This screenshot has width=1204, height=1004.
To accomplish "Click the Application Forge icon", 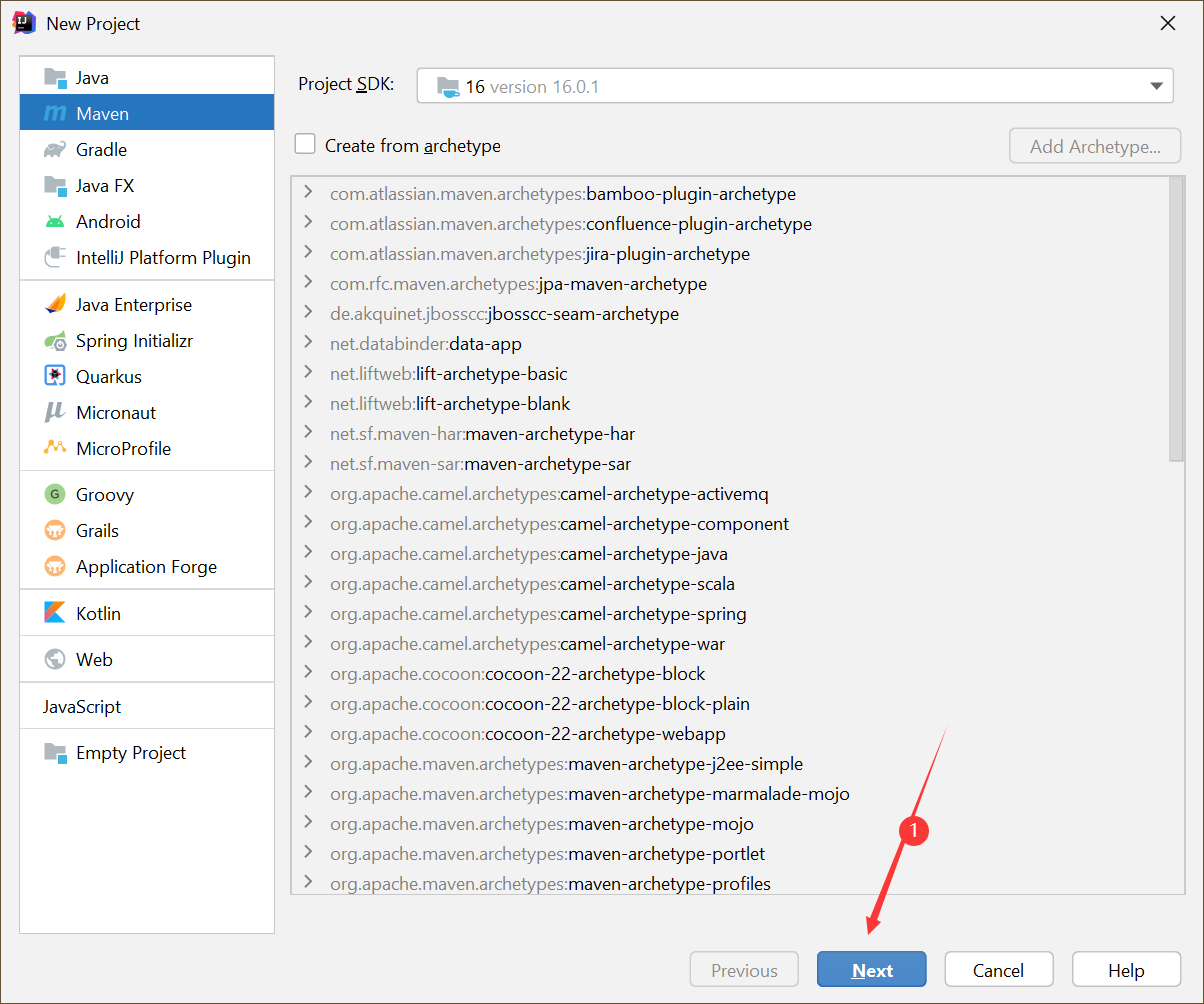I will pyautogui.click(x=55, y=567).
